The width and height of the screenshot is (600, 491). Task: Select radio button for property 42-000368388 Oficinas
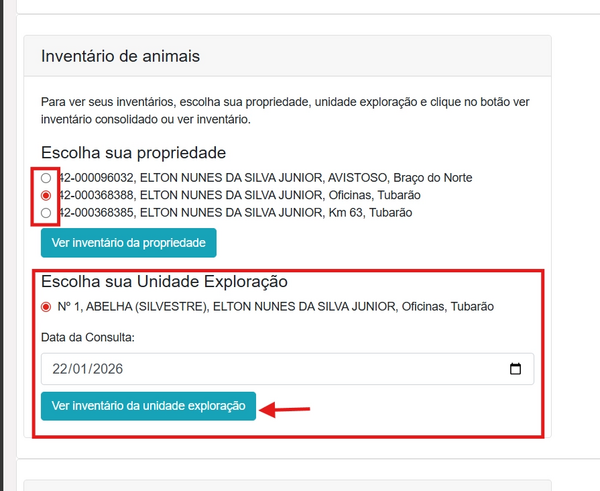point(46,195)
